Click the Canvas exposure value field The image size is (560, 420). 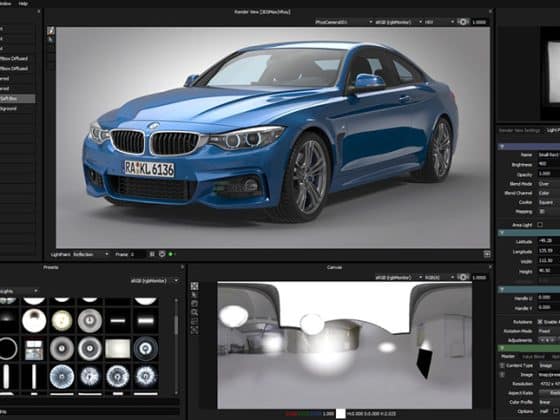tap(479, 278)
